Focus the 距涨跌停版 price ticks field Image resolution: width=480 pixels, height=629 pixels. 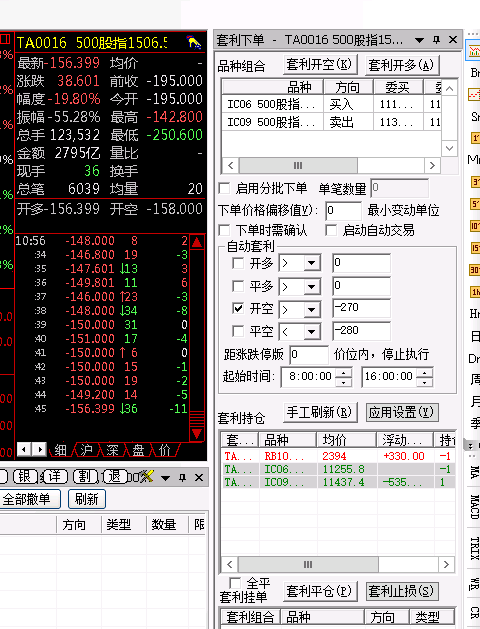308,355
